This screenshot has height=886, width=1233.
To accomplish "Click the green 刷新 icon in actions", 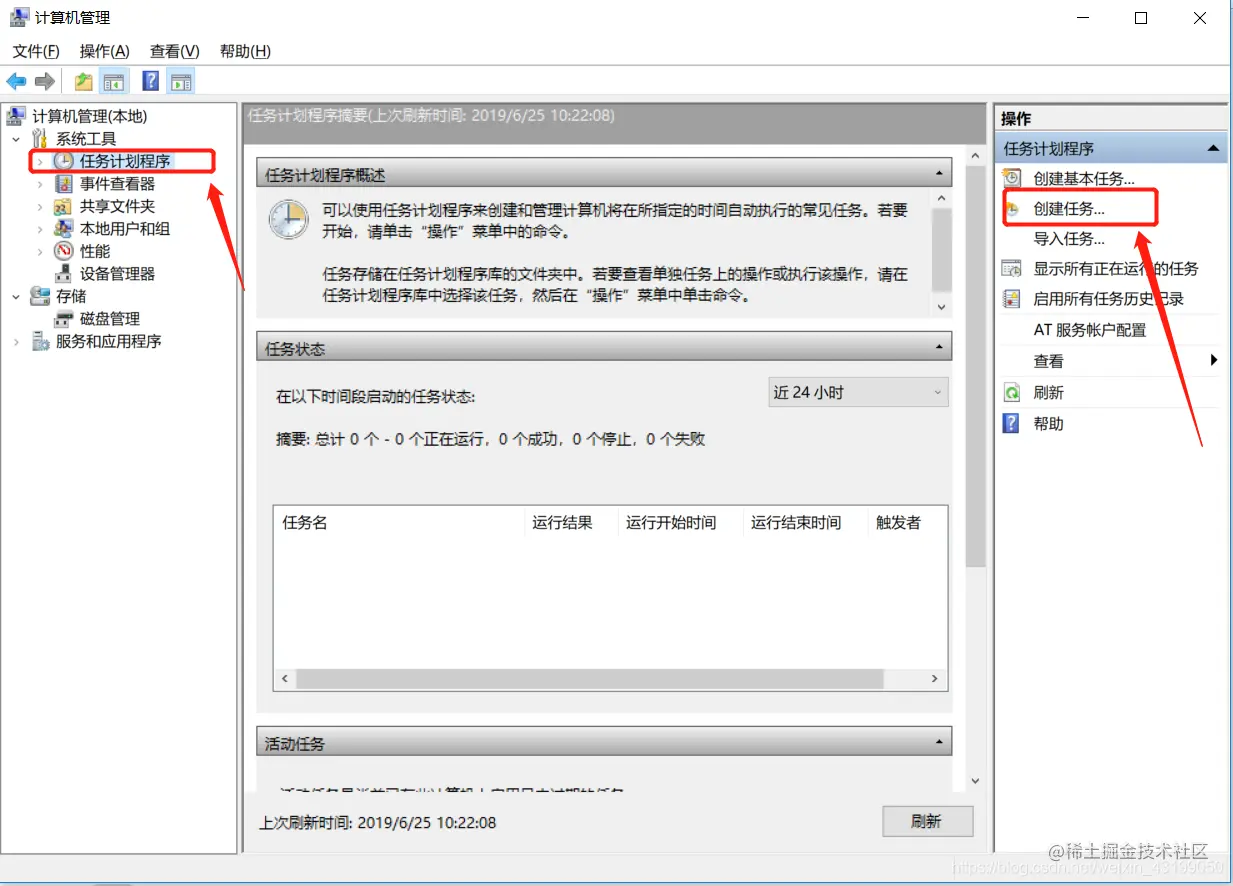I will pos(1012,393).
